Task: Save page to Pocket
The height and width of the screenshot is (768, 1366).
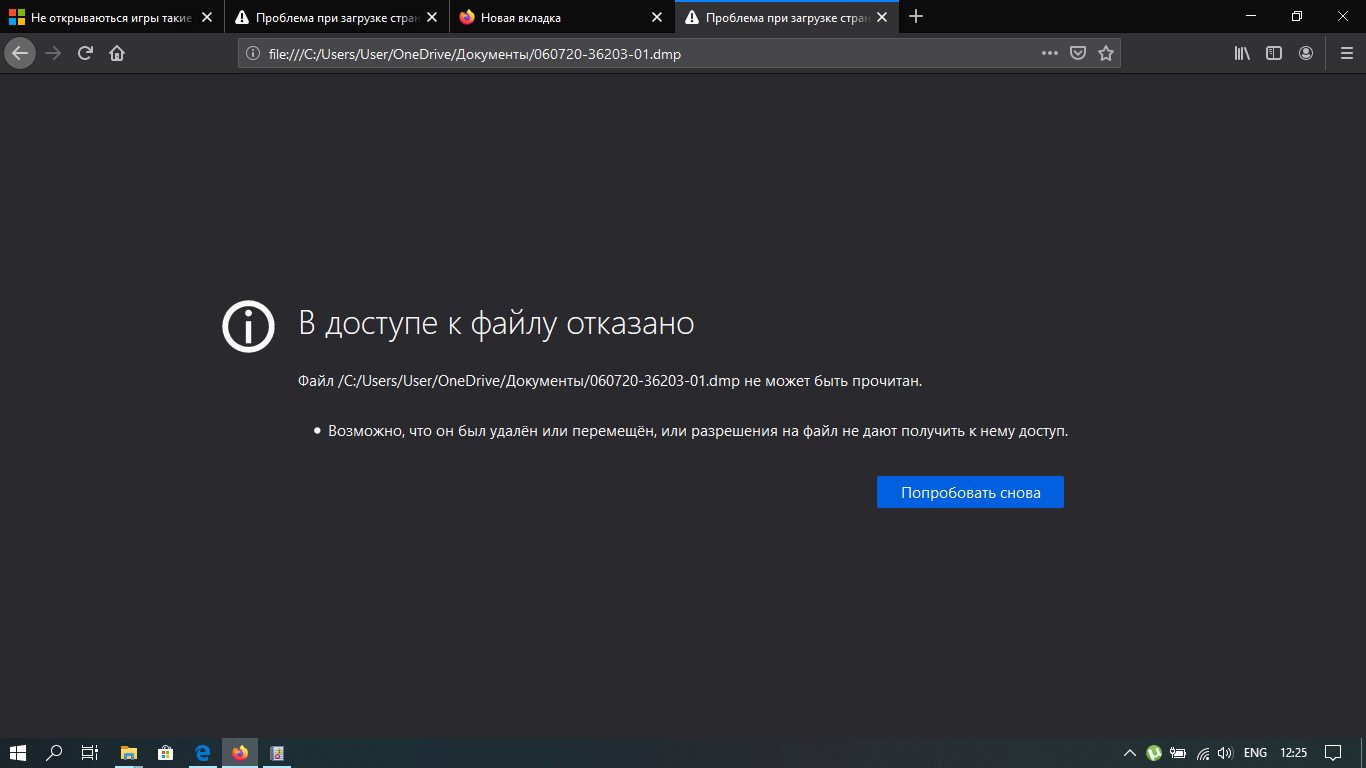Action: point(1078,53)
